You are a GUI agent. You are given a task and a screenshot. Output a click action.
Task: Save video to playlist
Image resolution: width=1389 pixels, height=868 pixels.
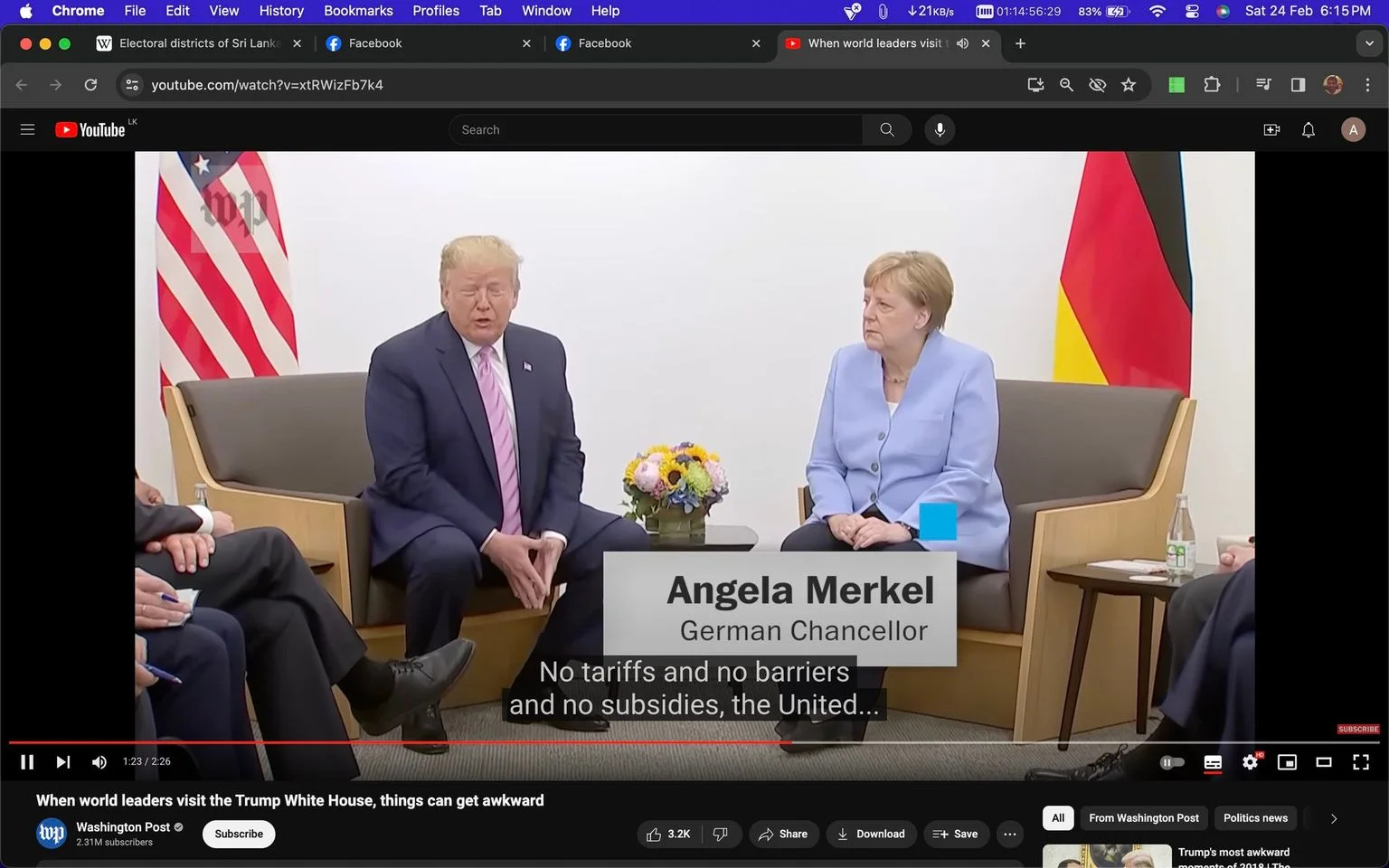956,834
